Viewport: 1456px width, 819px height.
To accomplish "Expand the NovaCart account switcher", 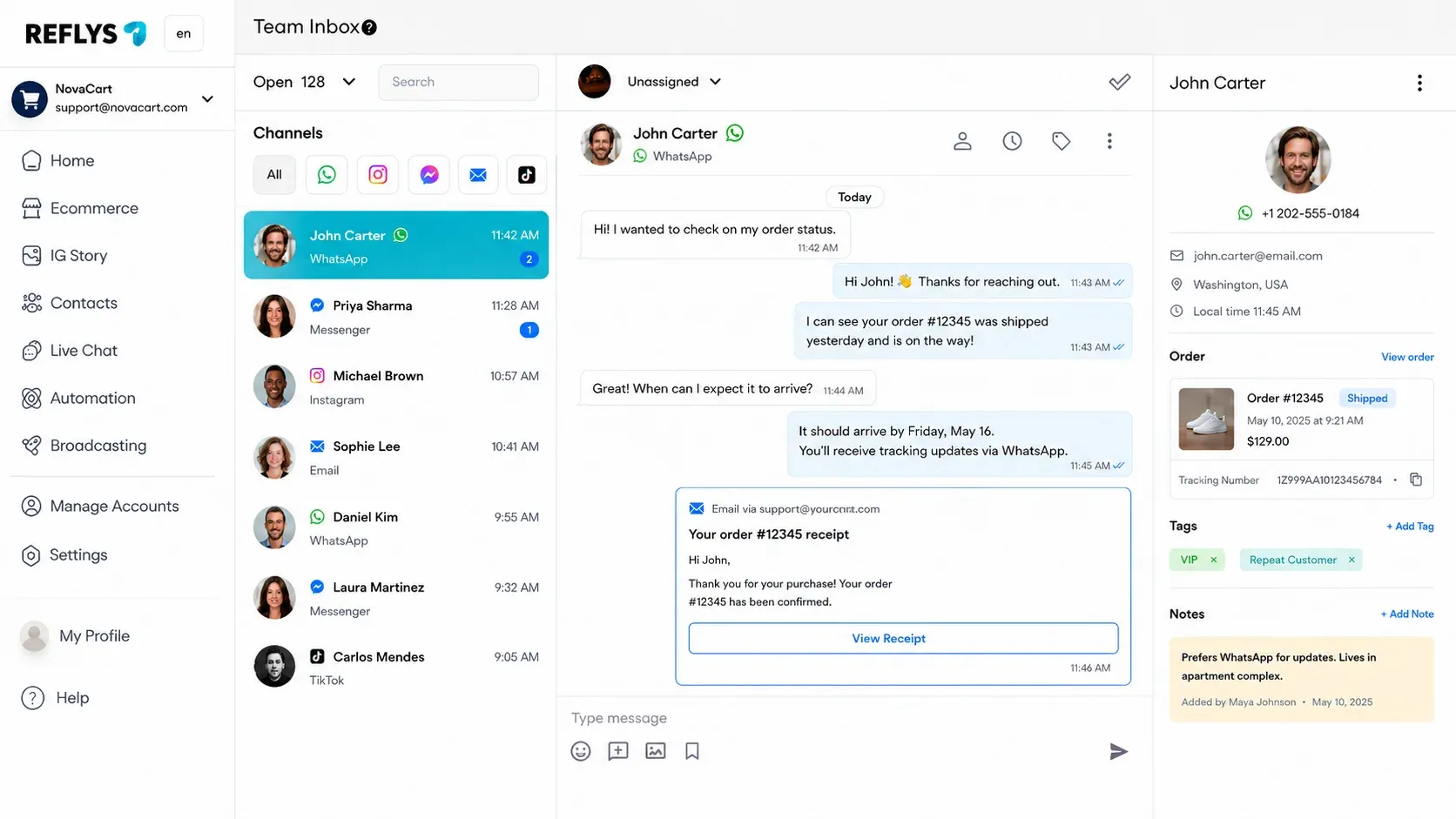I will pos(207,98).
